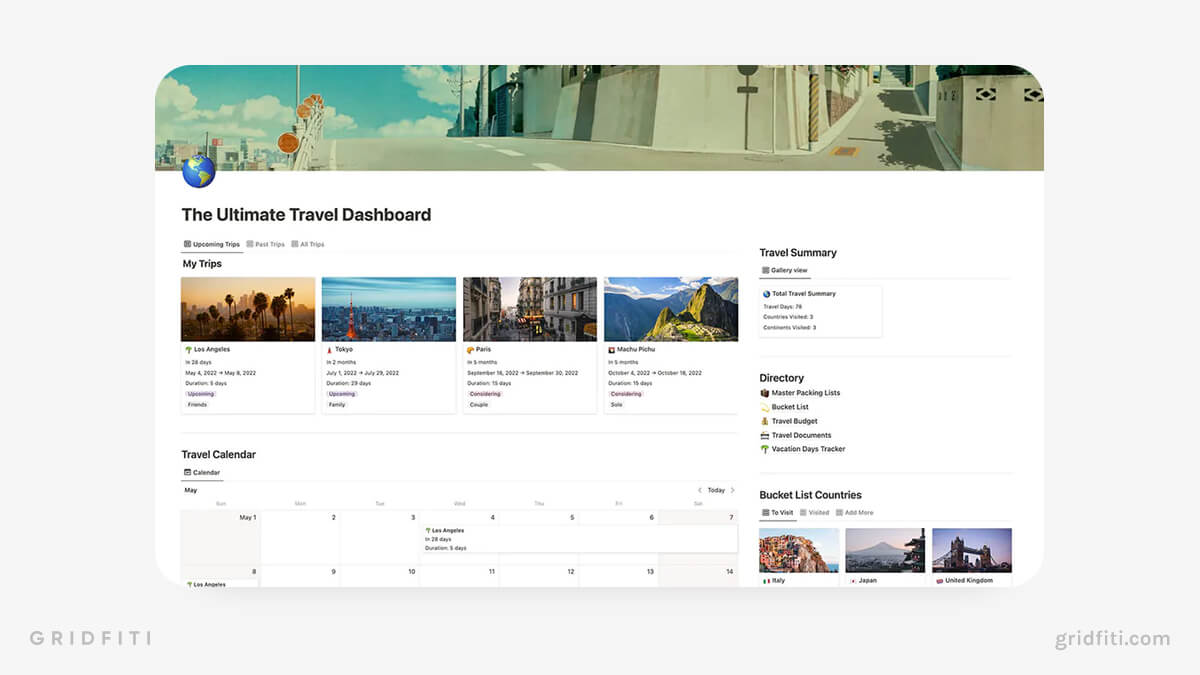This screenshot has height=675, width=1200.
Task: Click the palm tree emoji on Los Angeles card
Action: point(189,349)
